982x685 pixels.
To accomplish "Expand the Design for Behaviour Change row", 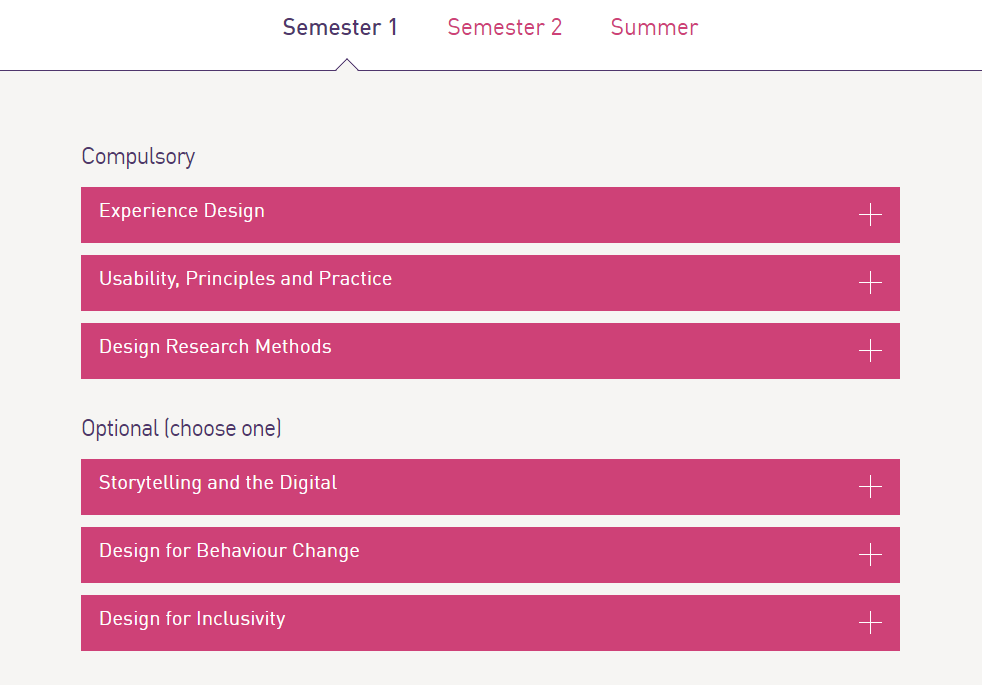I will (x=490, y=555).
